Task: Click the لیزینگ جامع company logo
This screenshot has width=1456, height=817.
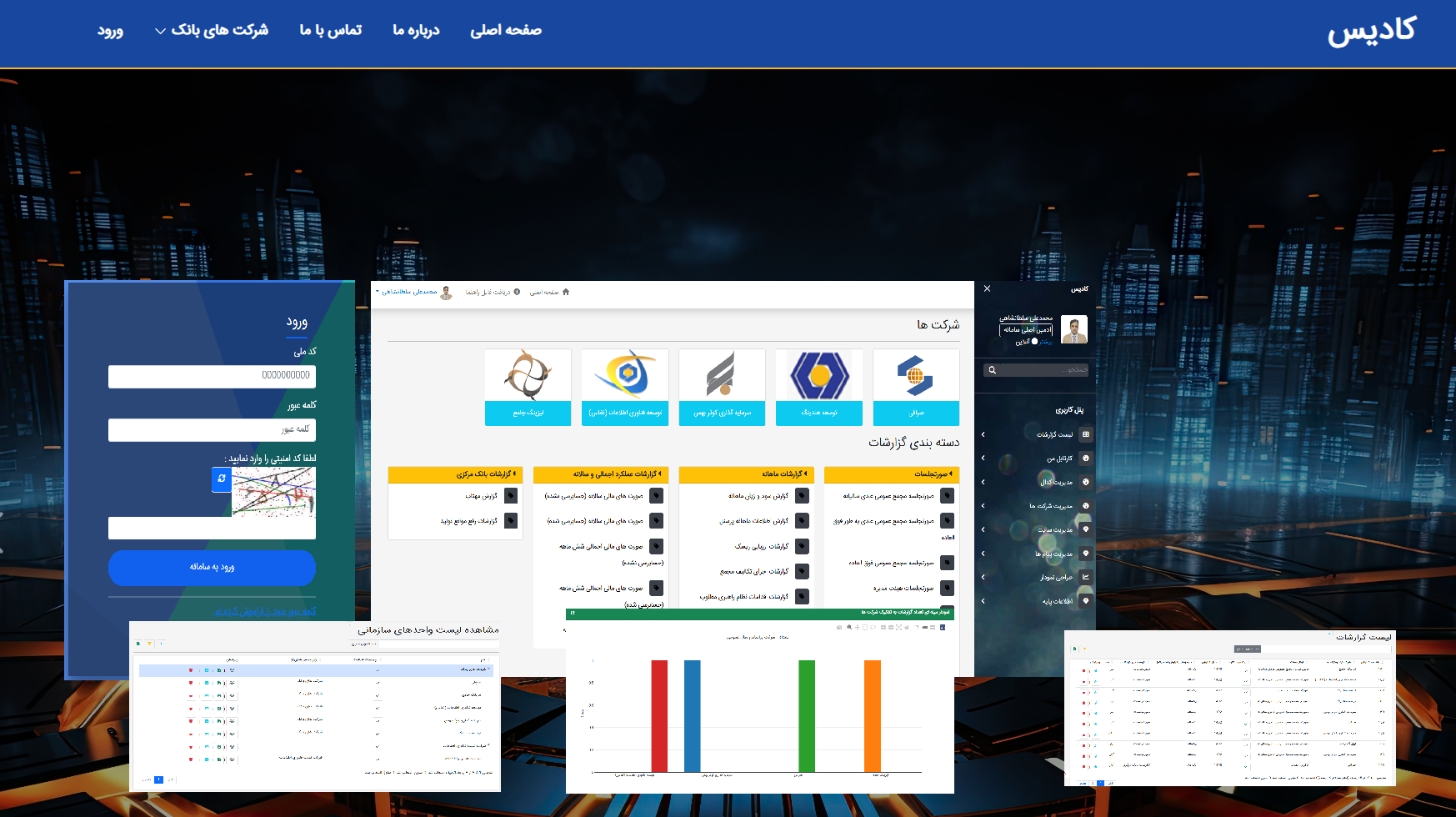Action: [528, 376]
